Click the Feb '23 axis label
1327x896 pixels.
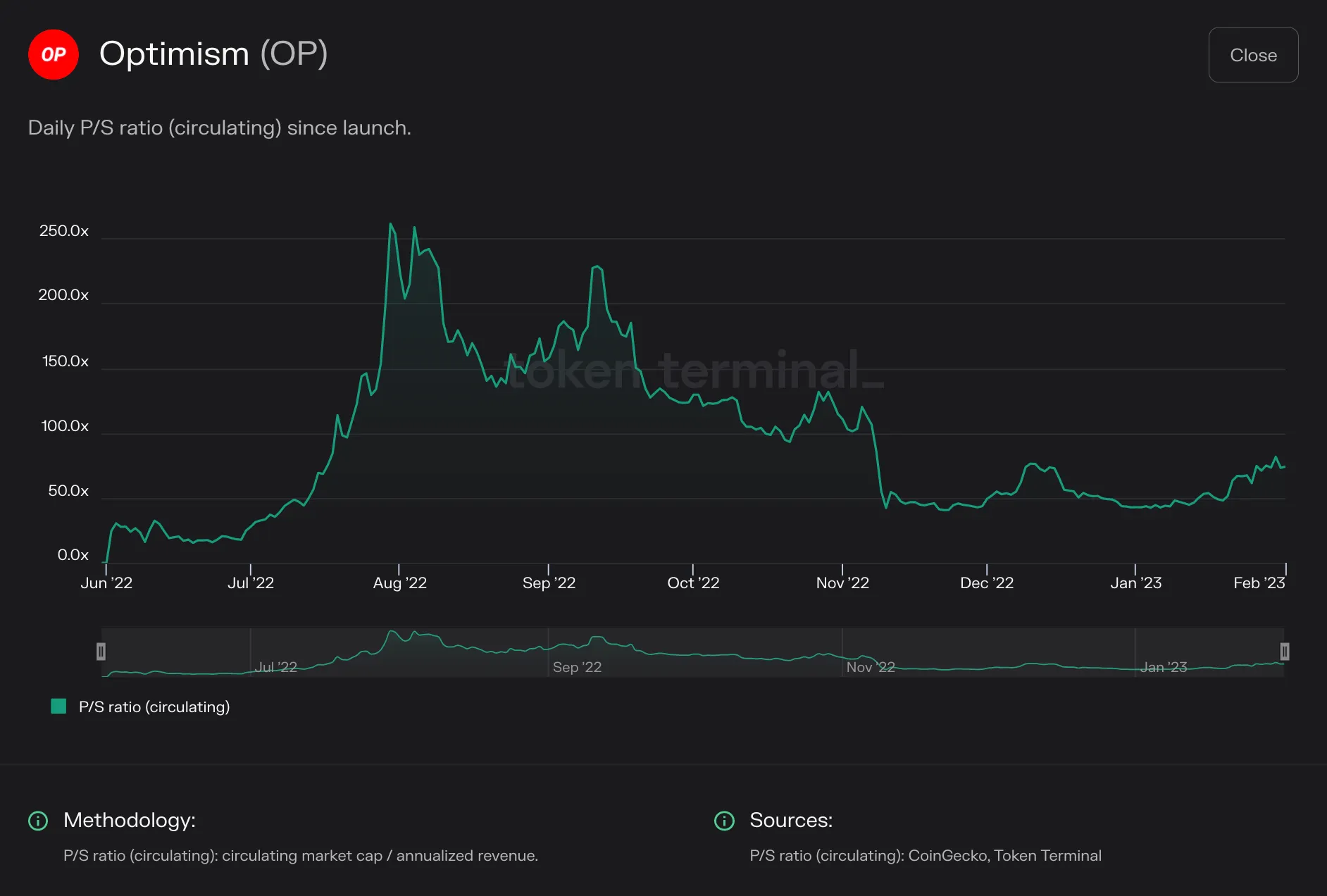coord(1259,583)
